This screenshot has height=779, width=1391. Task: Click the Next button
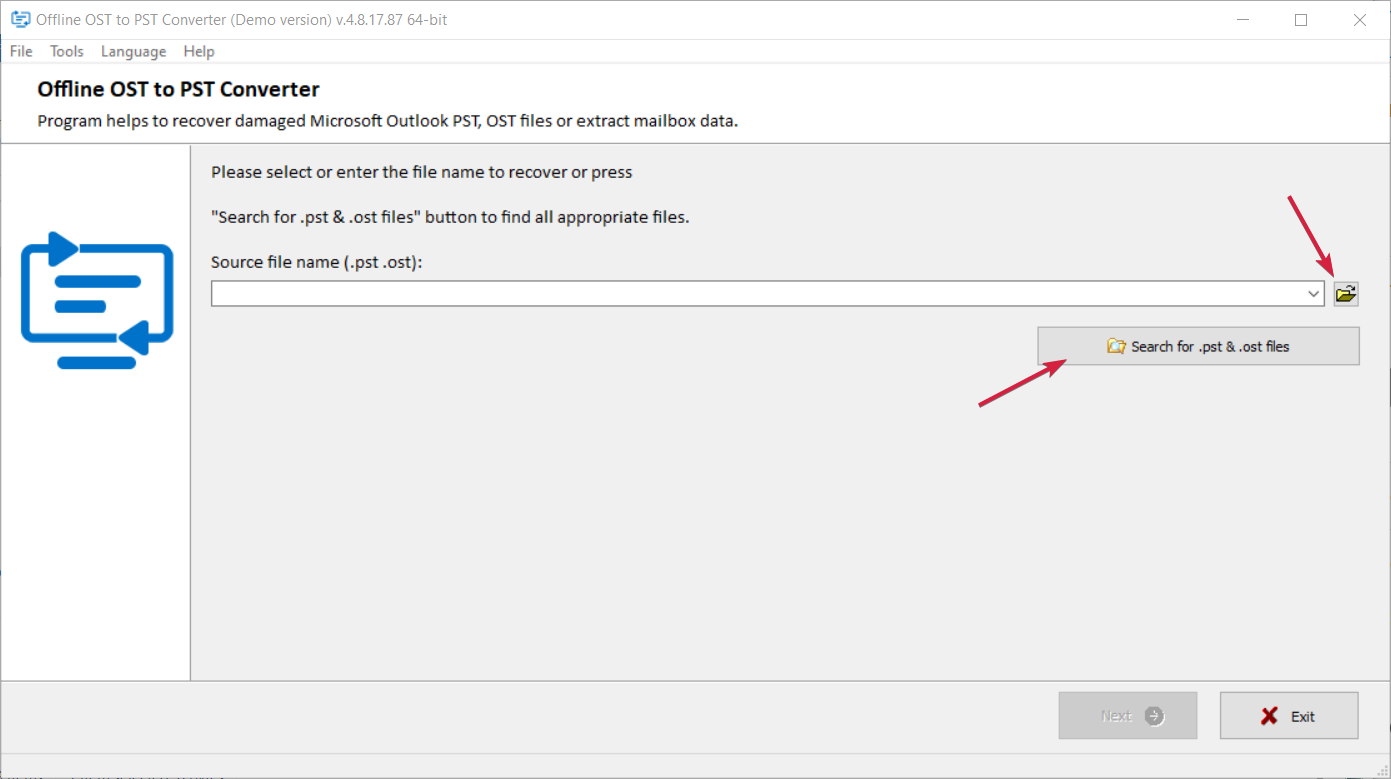[x=1128, y=716]
